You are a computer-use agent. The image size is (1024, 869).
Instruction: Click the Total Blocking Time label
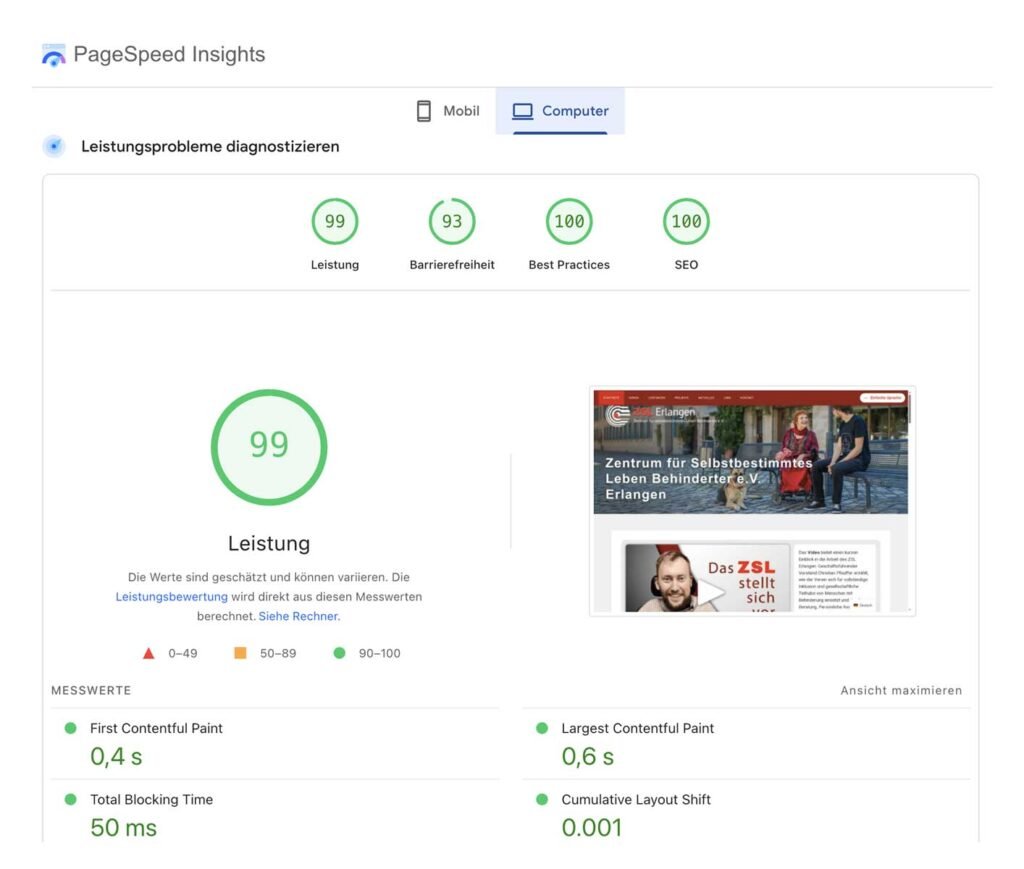pos(152,799)
